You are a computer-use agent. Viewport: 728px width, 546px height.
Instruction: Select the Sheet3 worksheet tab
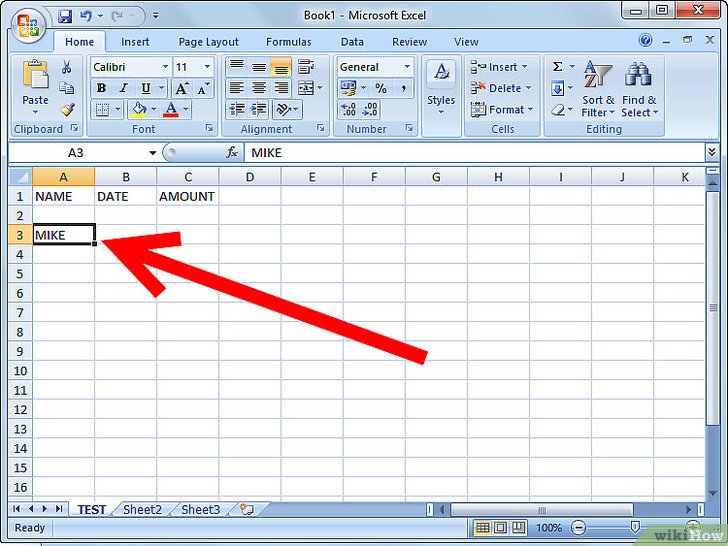(x=200, y=509)
